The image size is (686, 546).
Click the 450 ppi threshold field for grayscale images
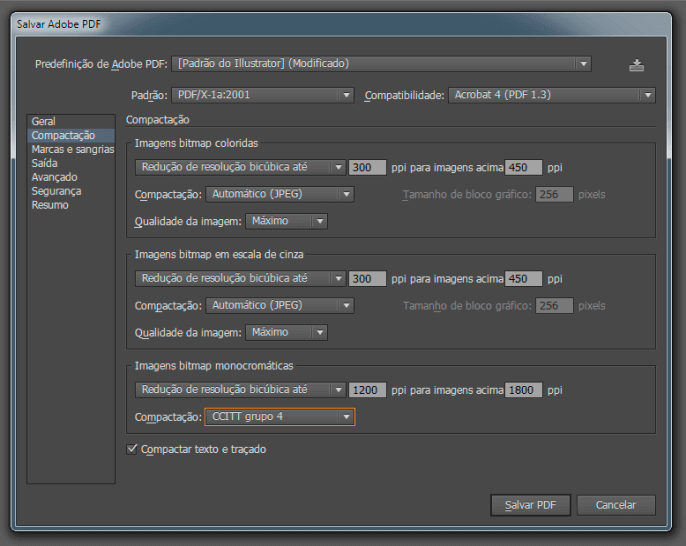pyautogui.click(x=523, y=279)
